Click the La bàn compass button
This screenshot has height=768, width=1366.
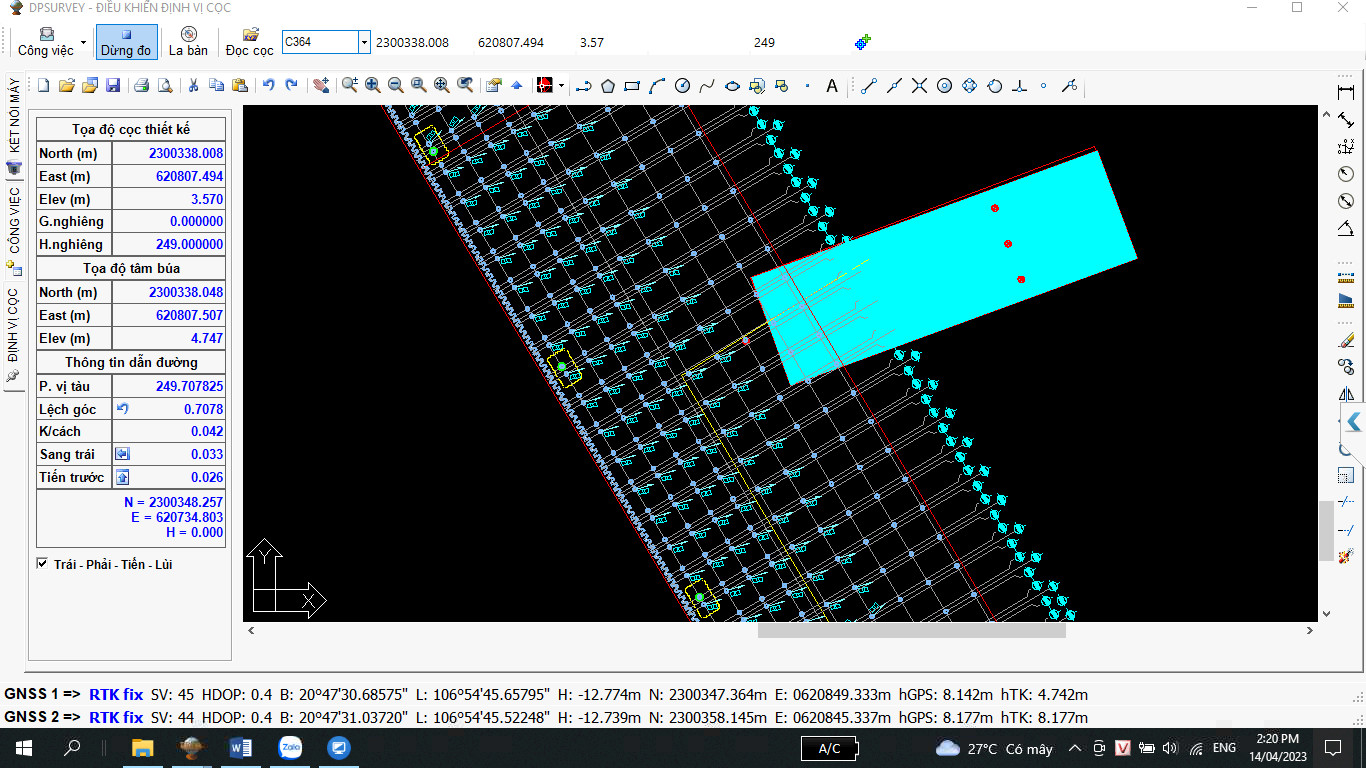click(x=188, y=42)
